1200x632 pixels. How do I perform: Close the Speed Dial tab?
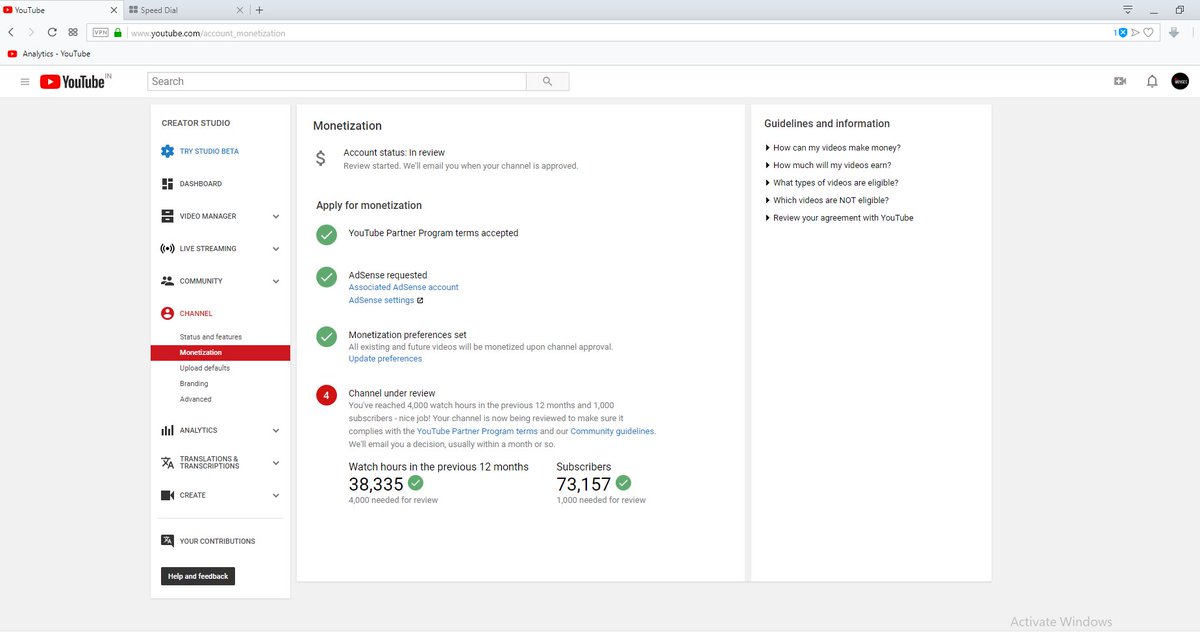(238, 10)
